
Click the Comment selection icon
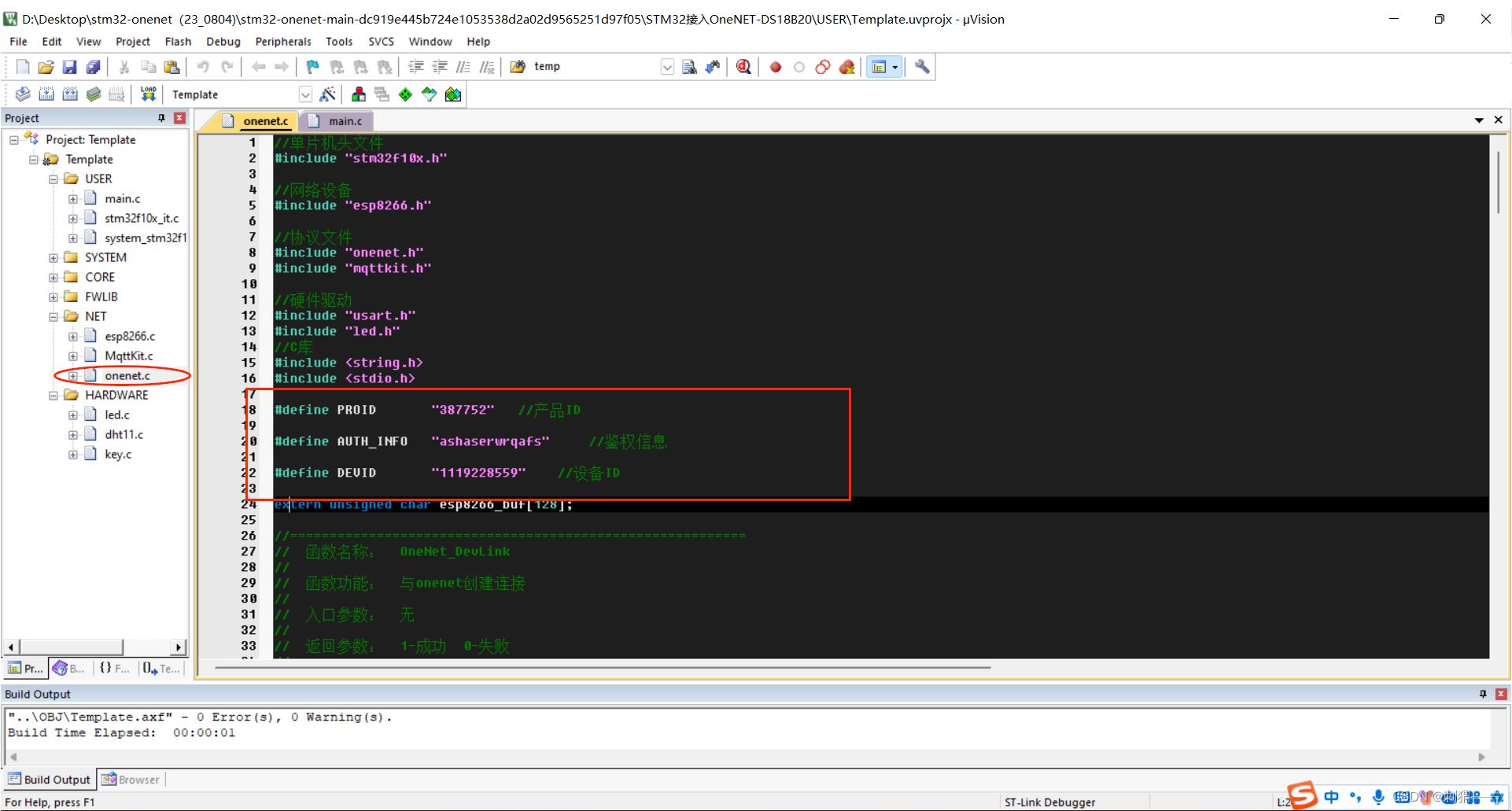(x=463, y=67)
